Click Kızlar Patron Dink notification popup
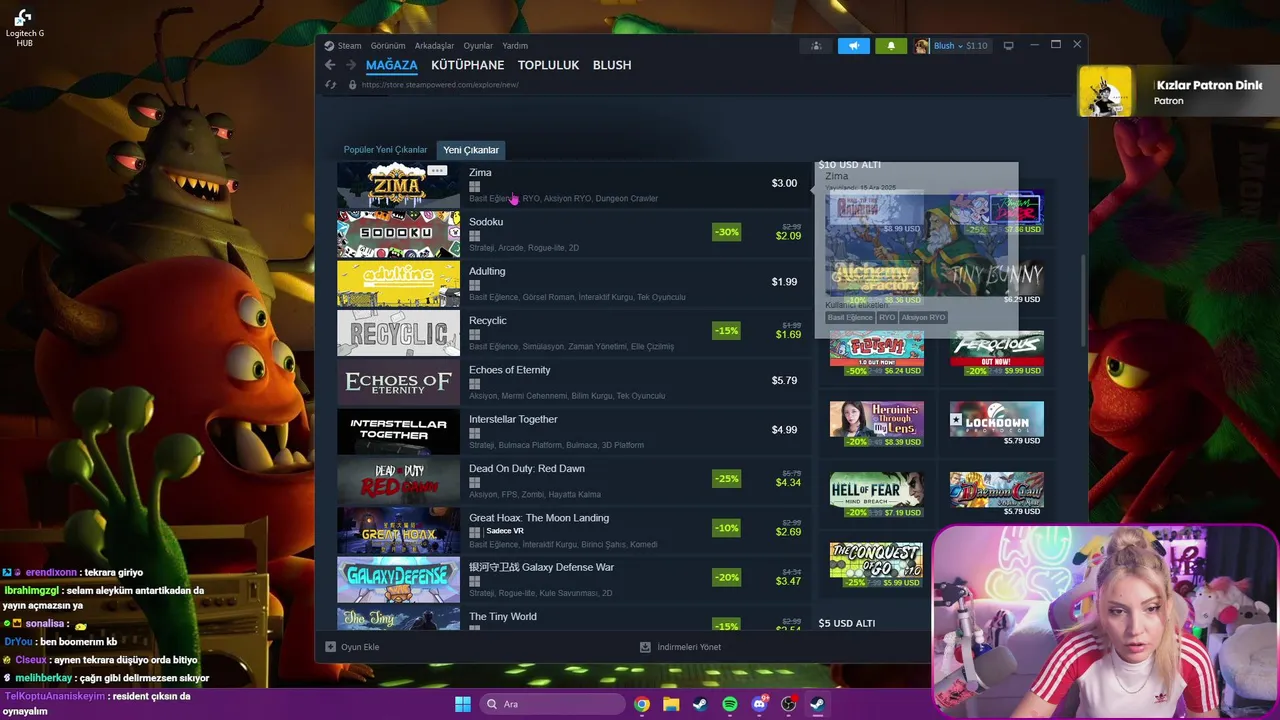 (1178, 92)
